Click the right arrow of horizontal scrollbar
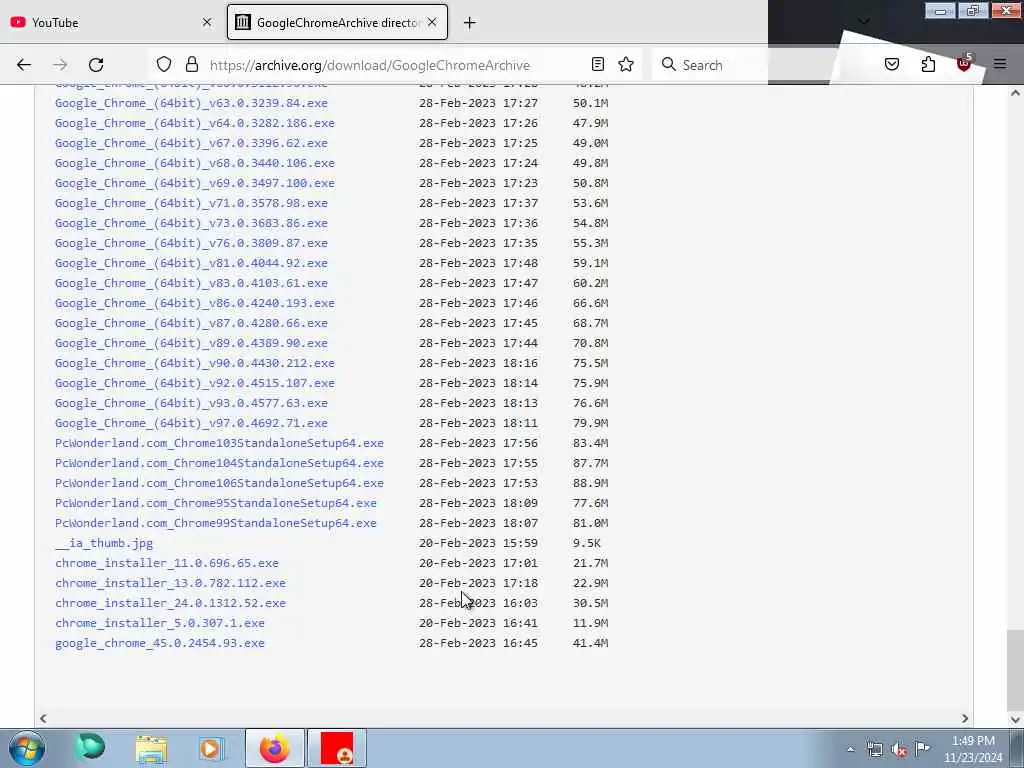1024x768 pixels. tap(965, 718)
